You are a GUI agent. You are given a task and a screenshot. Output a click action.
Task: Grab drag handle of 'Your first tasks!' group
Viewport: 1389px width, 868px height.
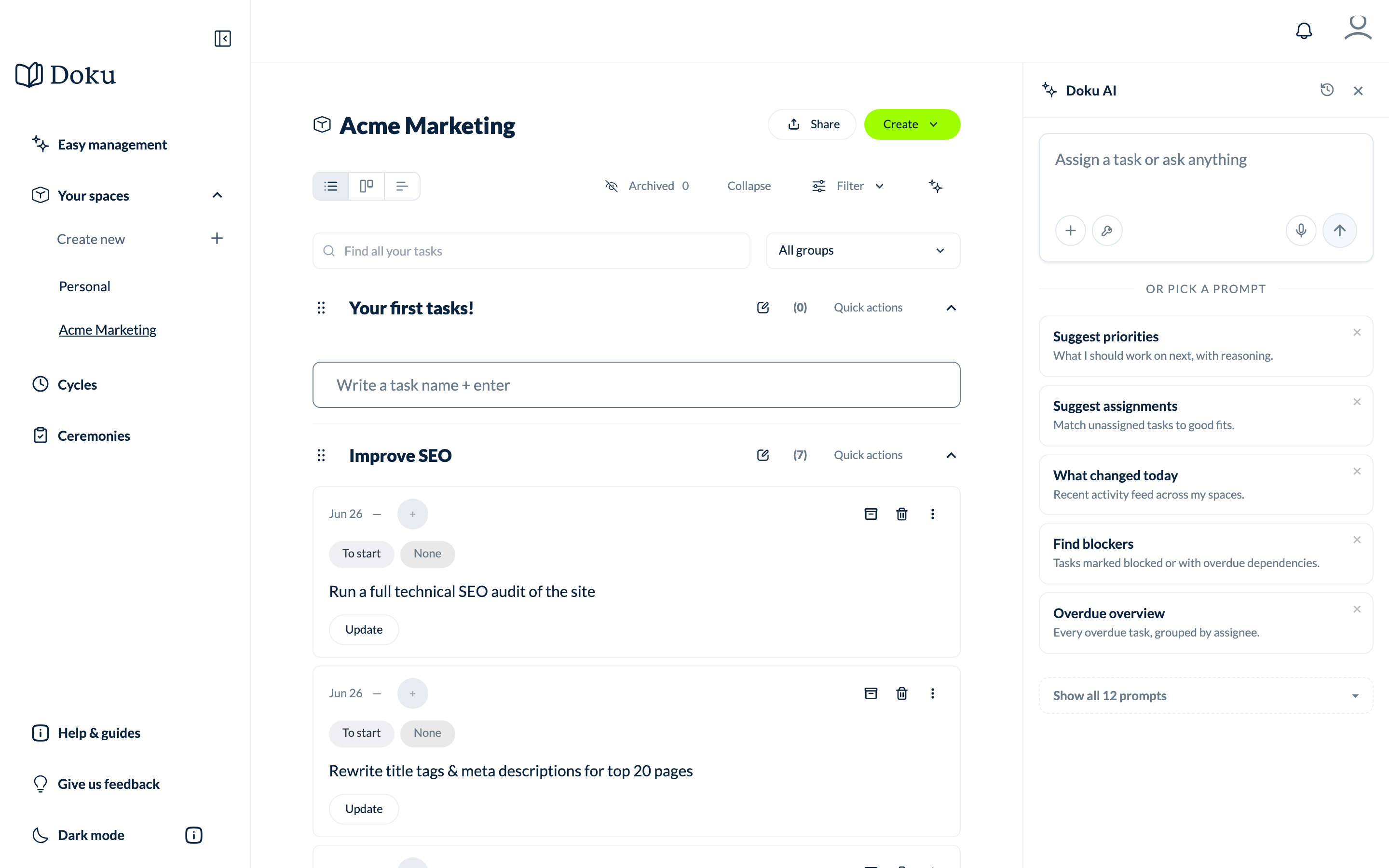click(321, 308)
